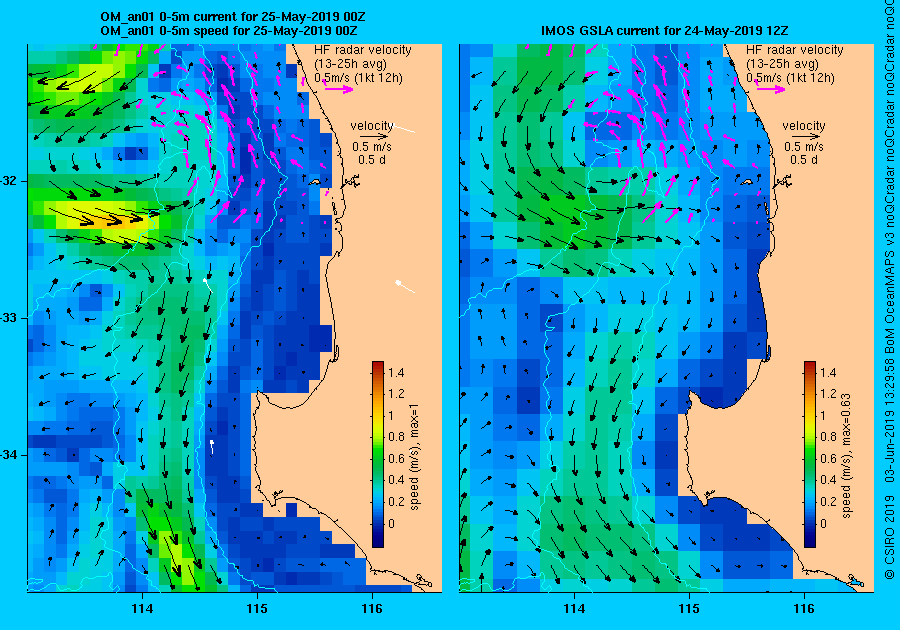Click the 0 tick label on left color bar

(x=392, y=523)
